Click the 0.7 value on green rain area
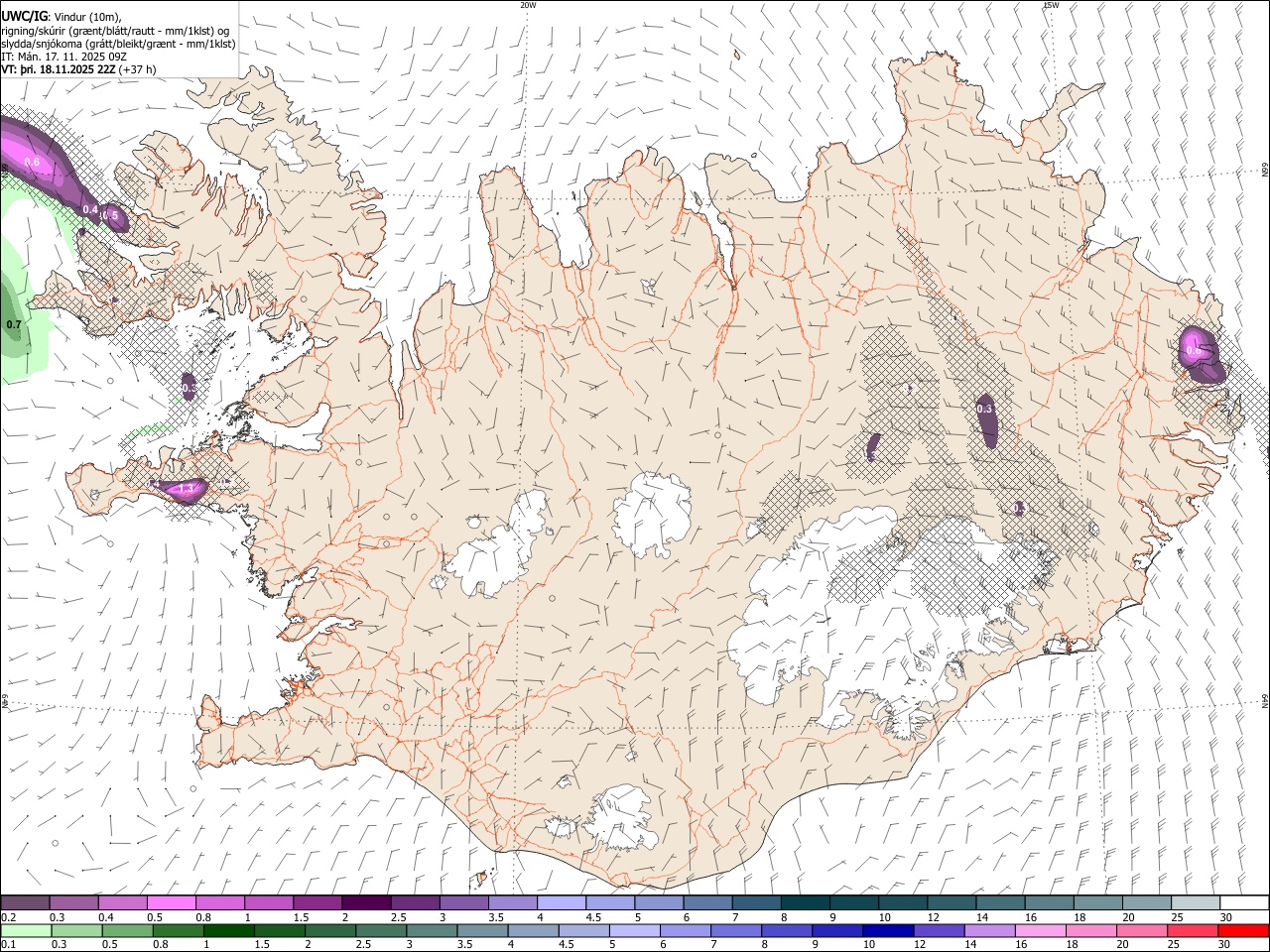The width and height of the screenshot is (1270, 952). tap(14, 324)
